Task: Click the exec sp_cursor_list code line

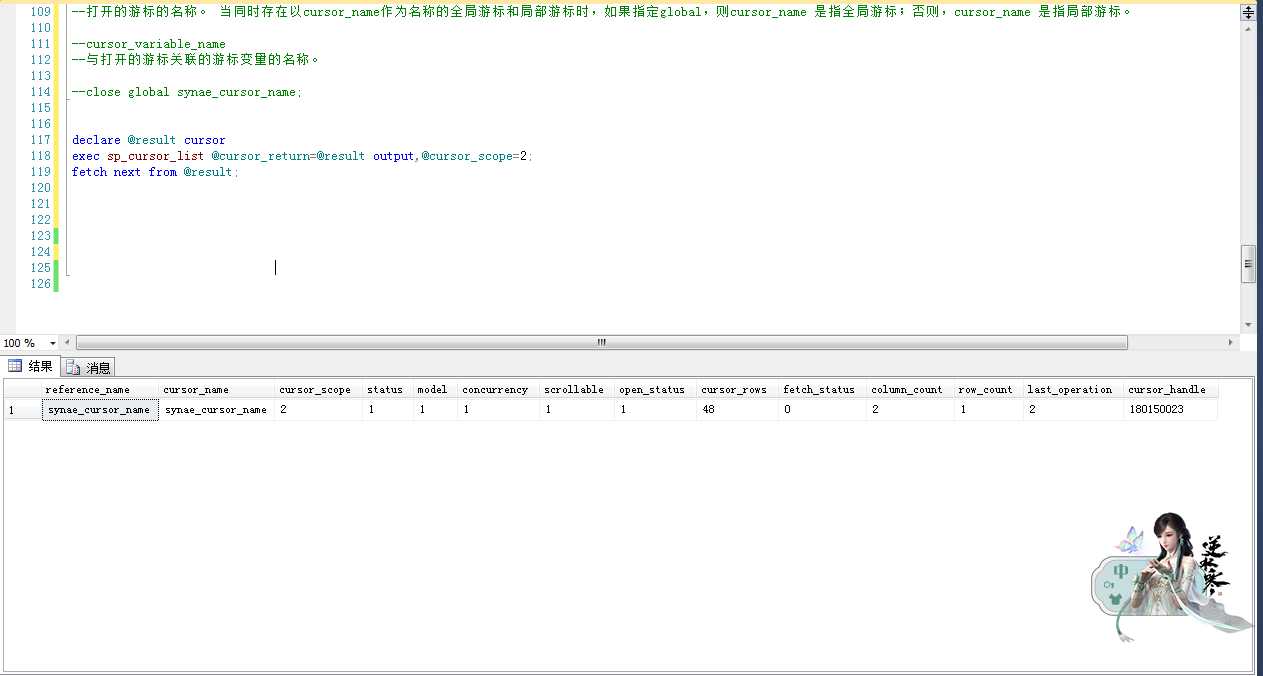Action: (x=302, y=156)
